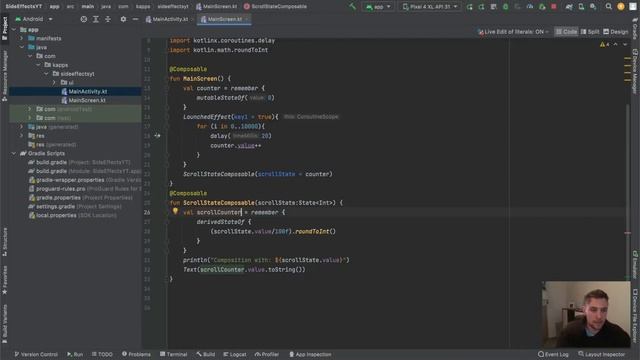This screenshot has height=360, width=640.
Task: Switch editor to Split view
Action: 590,32
